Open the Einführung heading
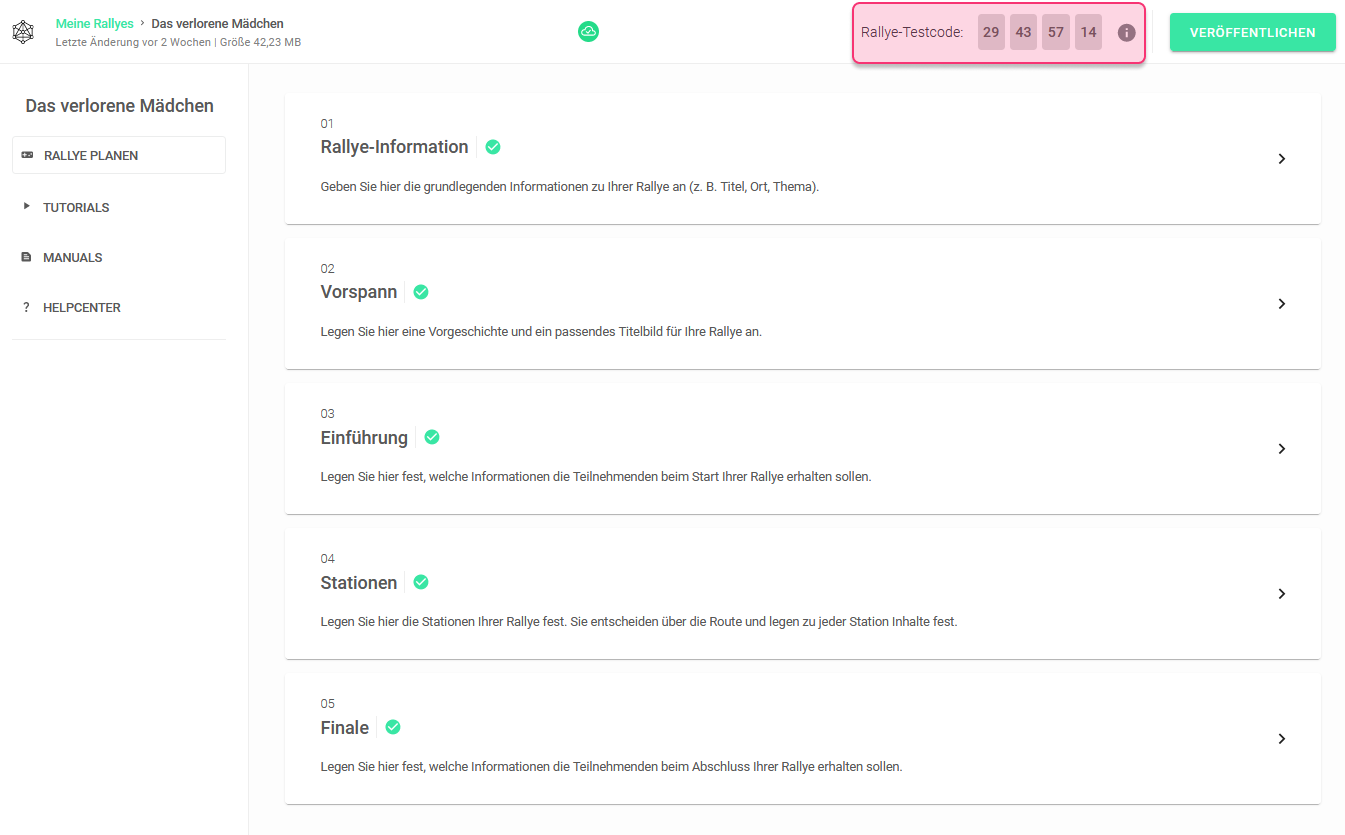 coord(364,437)
